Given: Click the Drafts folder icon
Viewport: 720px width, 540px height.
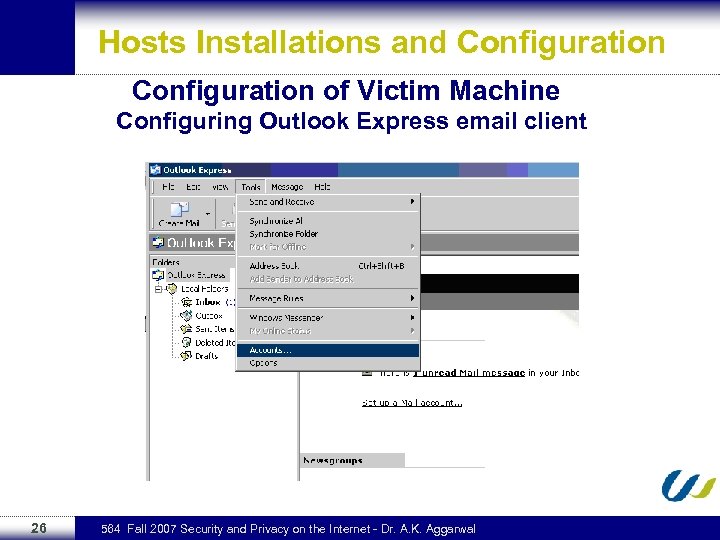Looking at the screenshot, I should tap(186, 356).
